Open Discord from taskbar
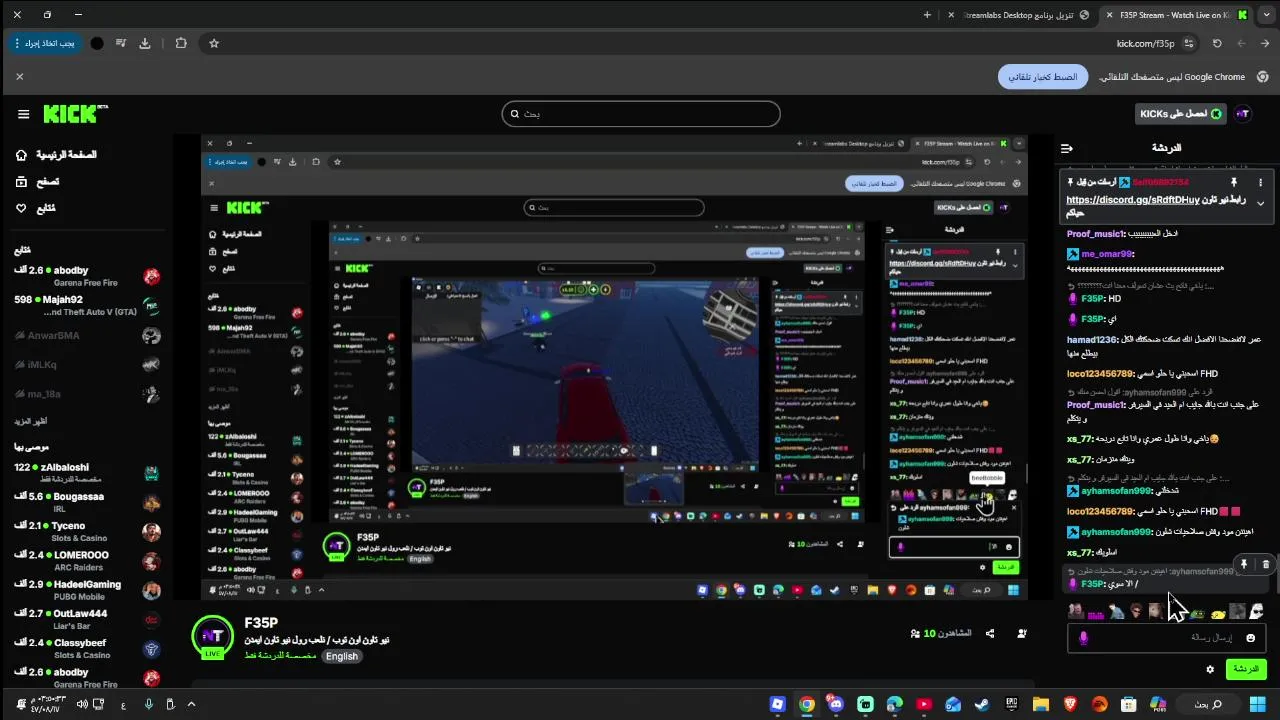 [836, 704]
